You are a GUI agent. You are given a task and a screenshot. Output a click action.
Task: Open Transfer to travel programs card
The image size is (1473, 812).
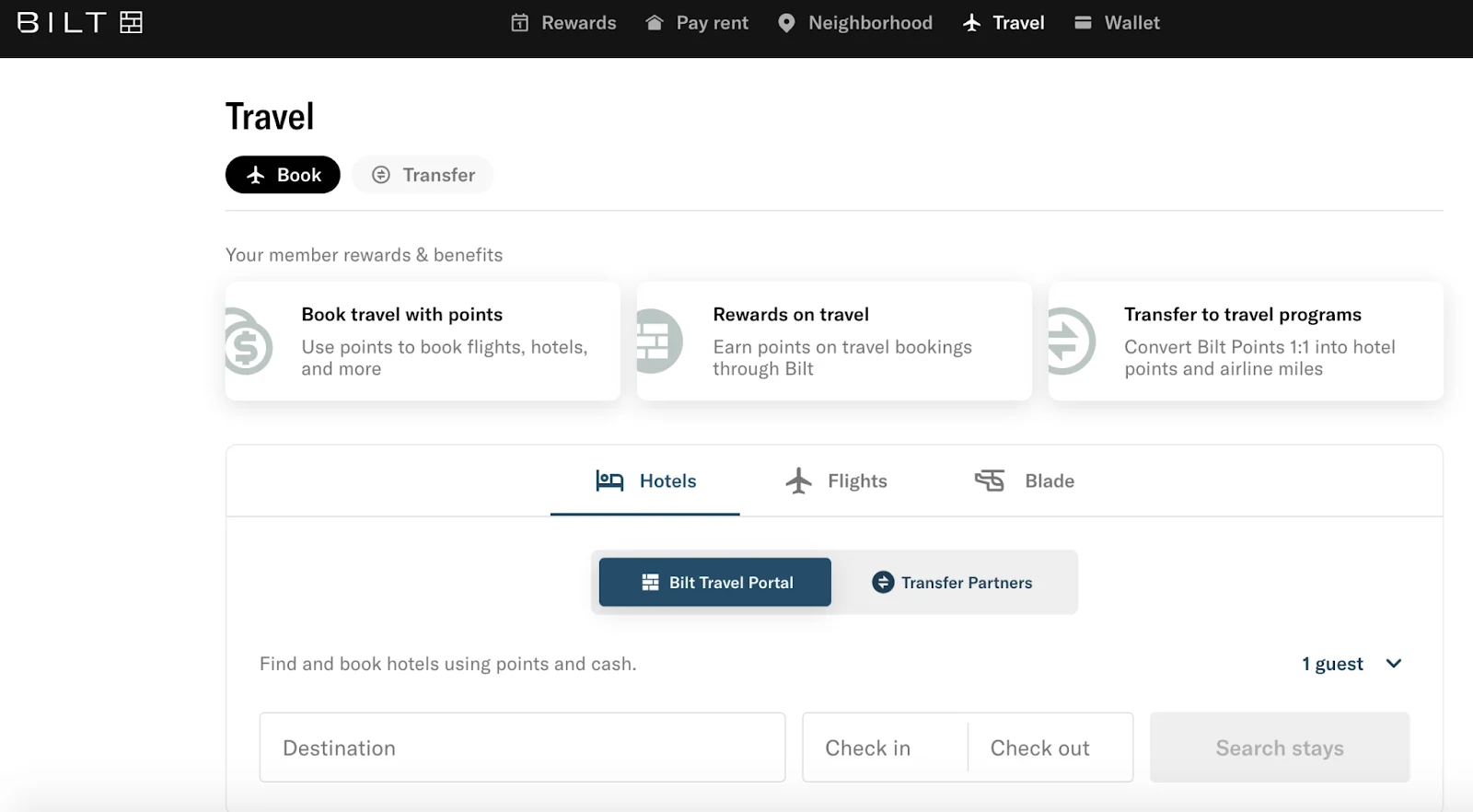(x=1246, y=341)
